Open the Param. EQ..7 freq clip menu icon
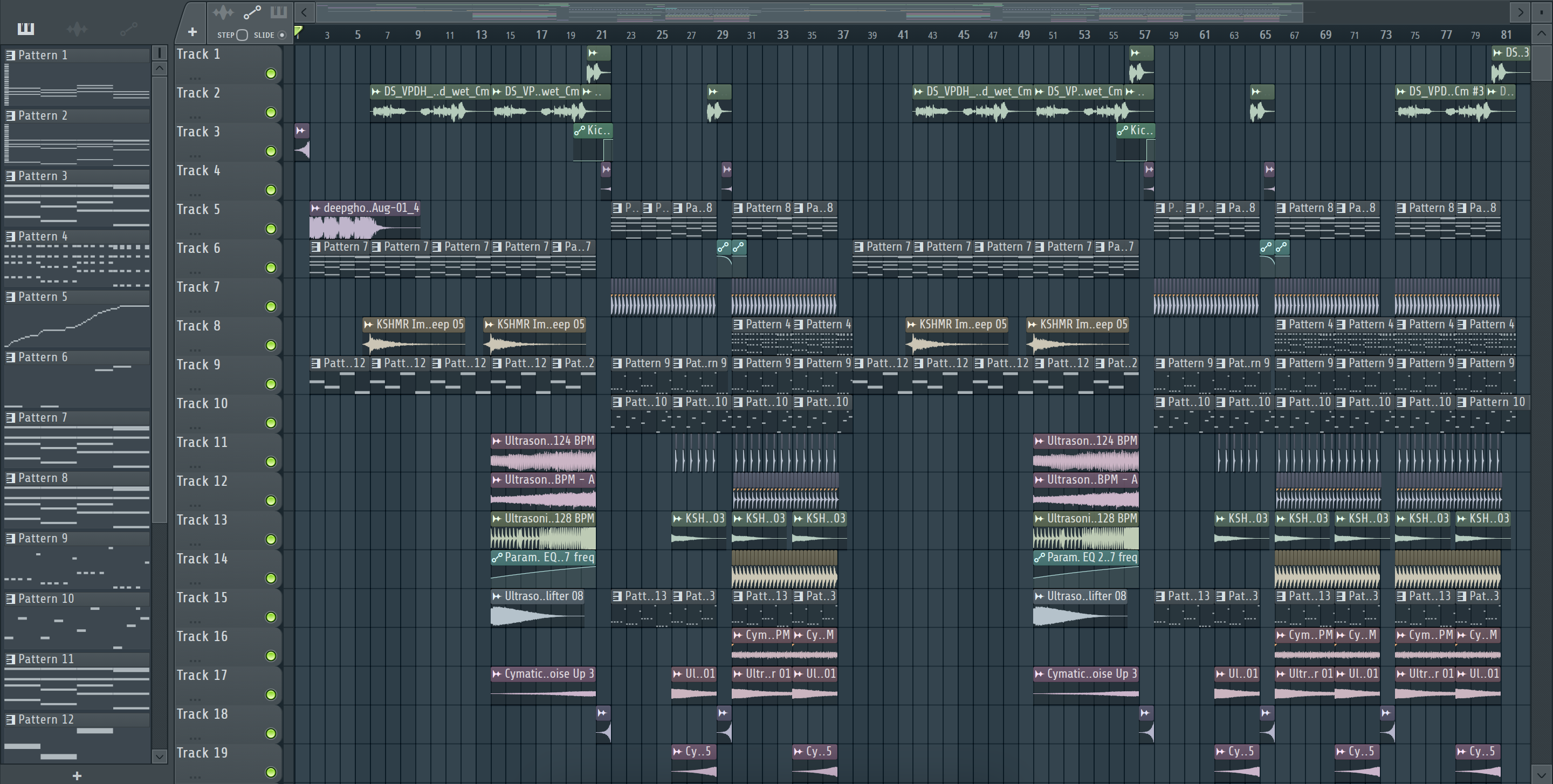The width and height of the screenshot is (1553, 784). [497, 558]
